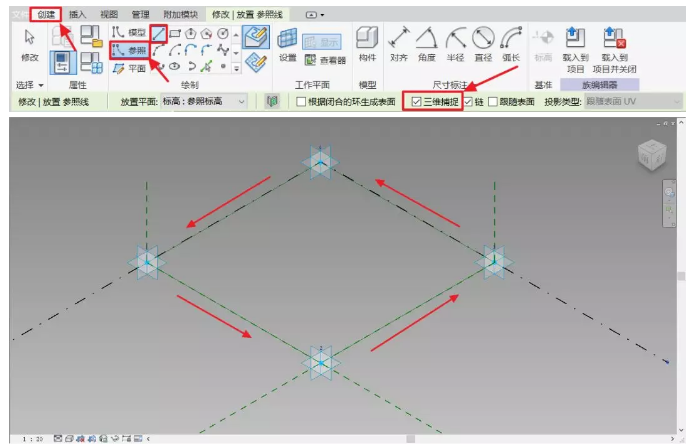Select the 半径 radial dimension tool

tap(455, 44)
